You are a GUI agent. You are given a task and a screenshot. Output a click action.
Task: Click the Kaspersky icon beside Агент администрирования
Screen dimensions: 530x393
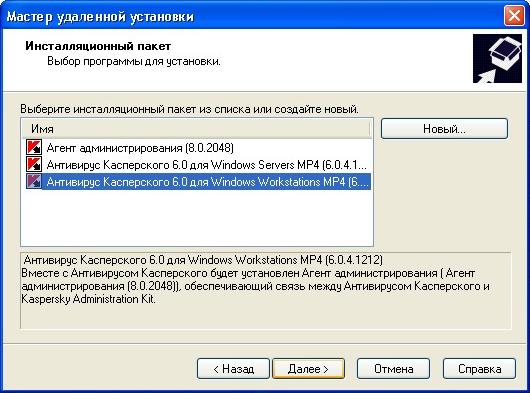click(34, 148)
